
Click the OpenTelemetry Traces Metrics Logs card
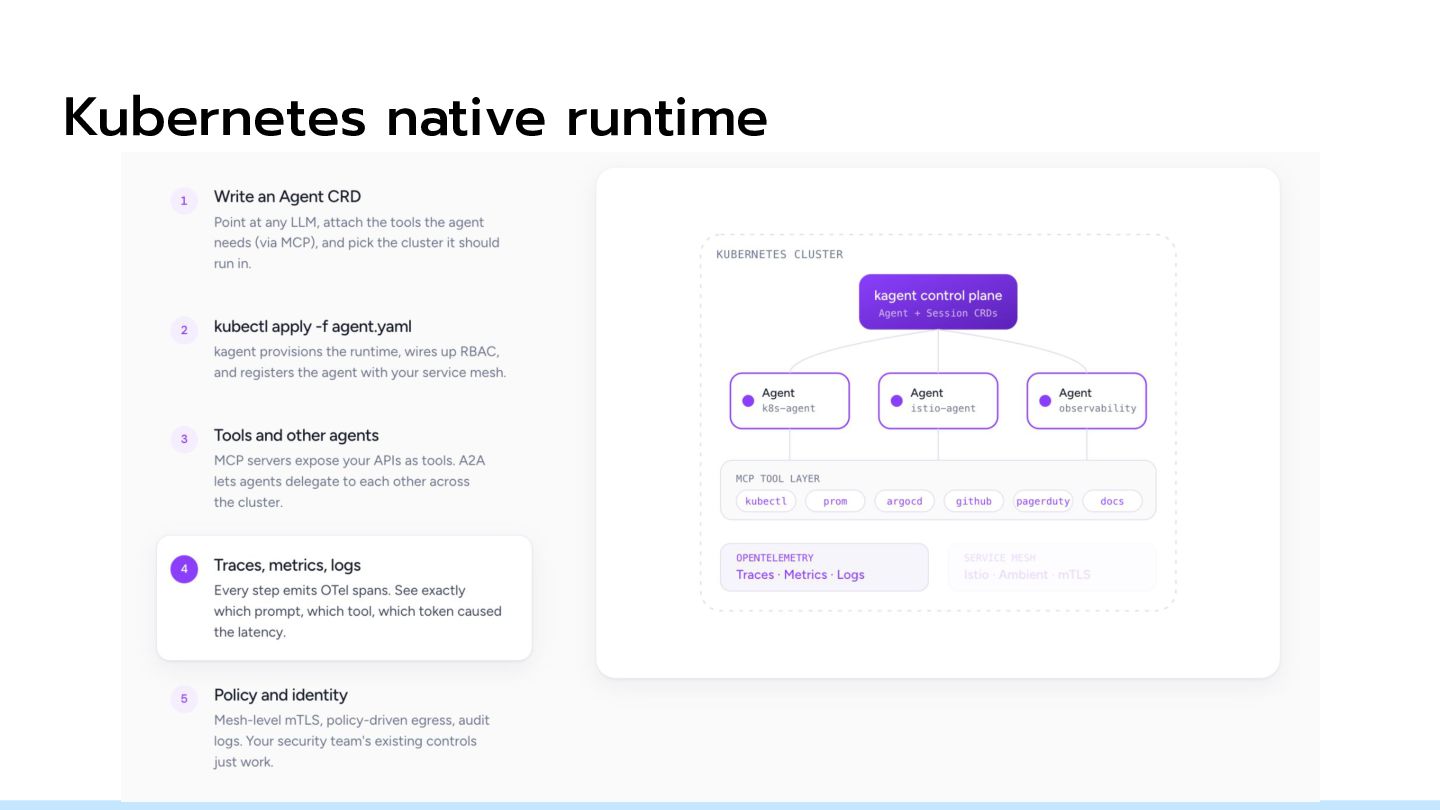click(824, 567)
